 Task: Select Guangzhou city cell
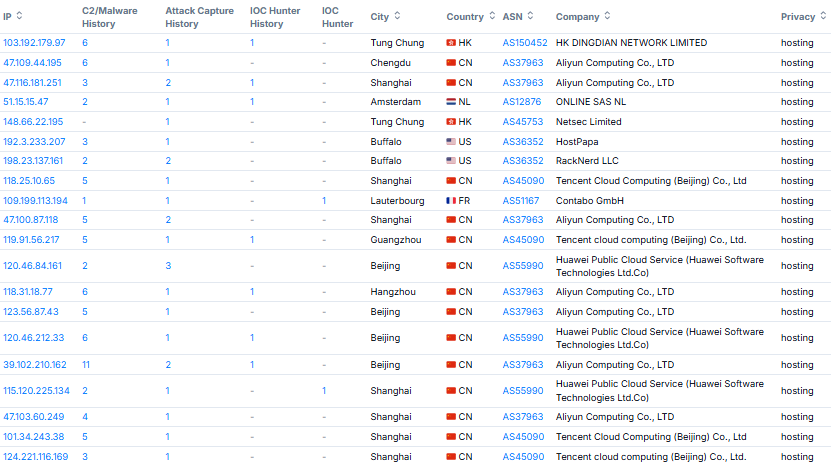pos(396,240)
